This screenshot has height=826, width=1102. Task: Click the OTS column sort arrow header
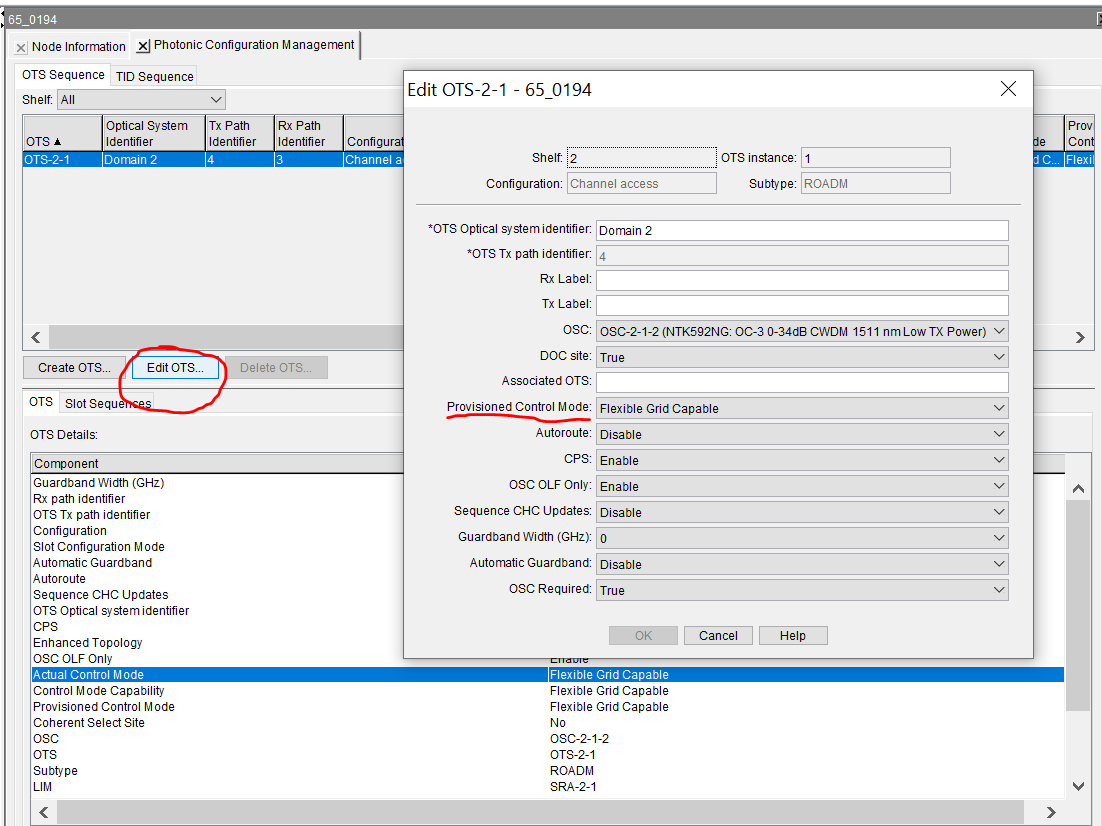click(58, 141)
